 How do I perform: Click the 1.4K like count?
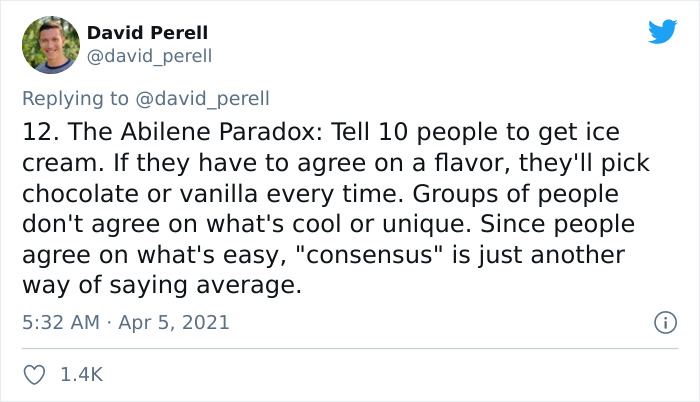82,374
